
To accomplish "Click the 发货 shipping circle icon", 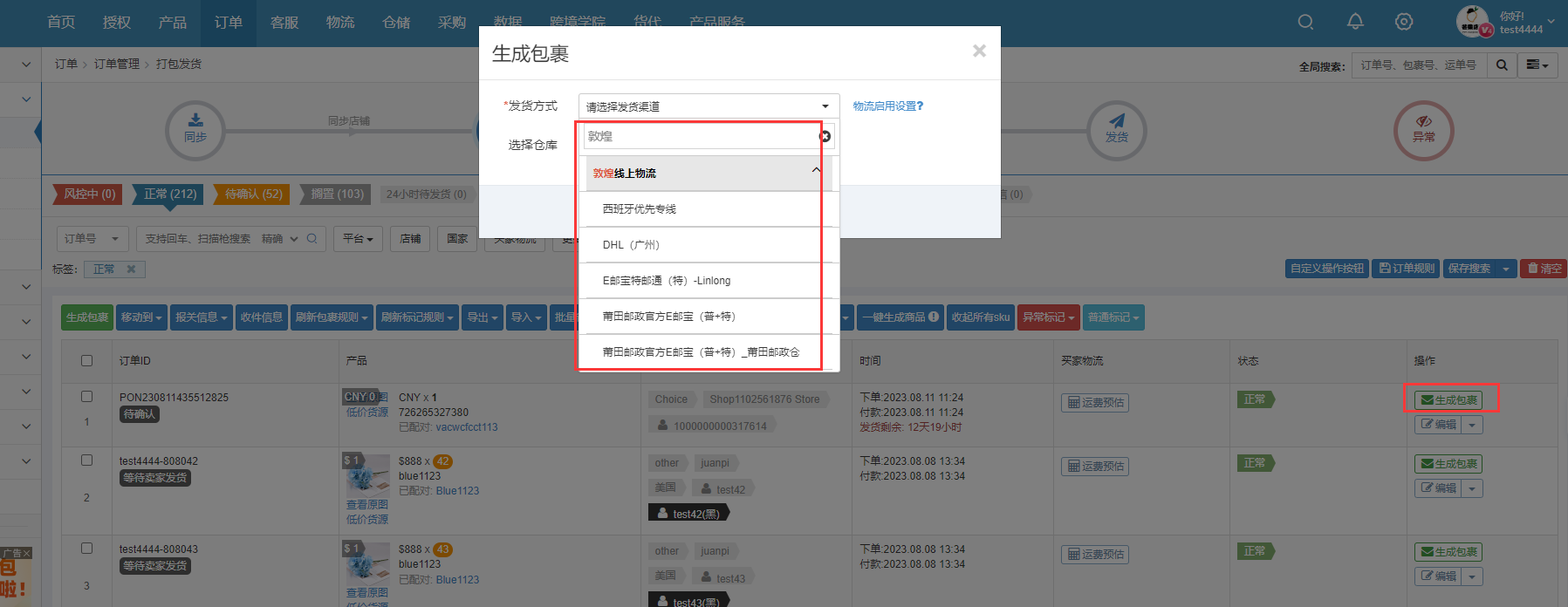I will [1117, 130].
